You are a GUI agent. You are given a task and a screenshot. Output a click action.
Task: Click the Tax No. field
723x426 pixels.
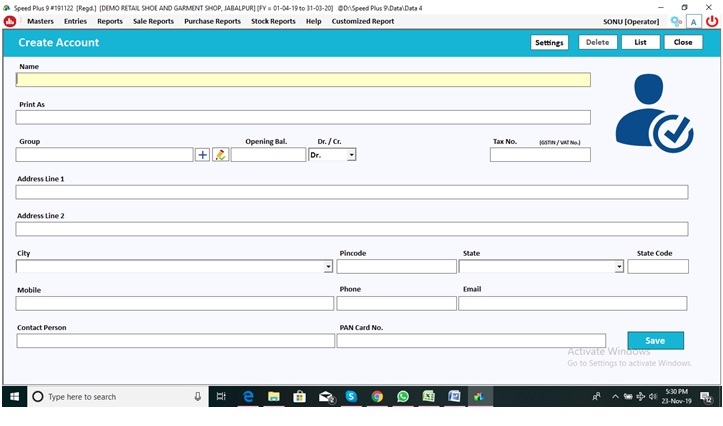(540, 155)
